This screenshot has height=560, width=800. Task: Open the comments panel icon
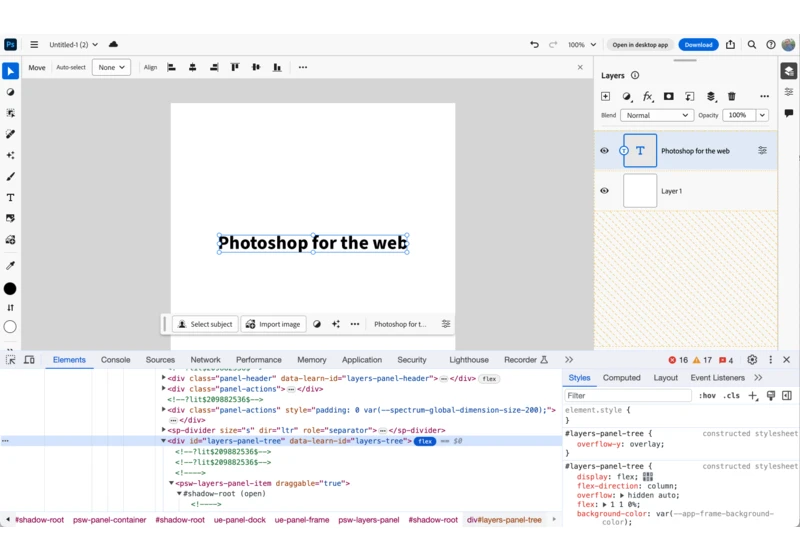point(789,113)
